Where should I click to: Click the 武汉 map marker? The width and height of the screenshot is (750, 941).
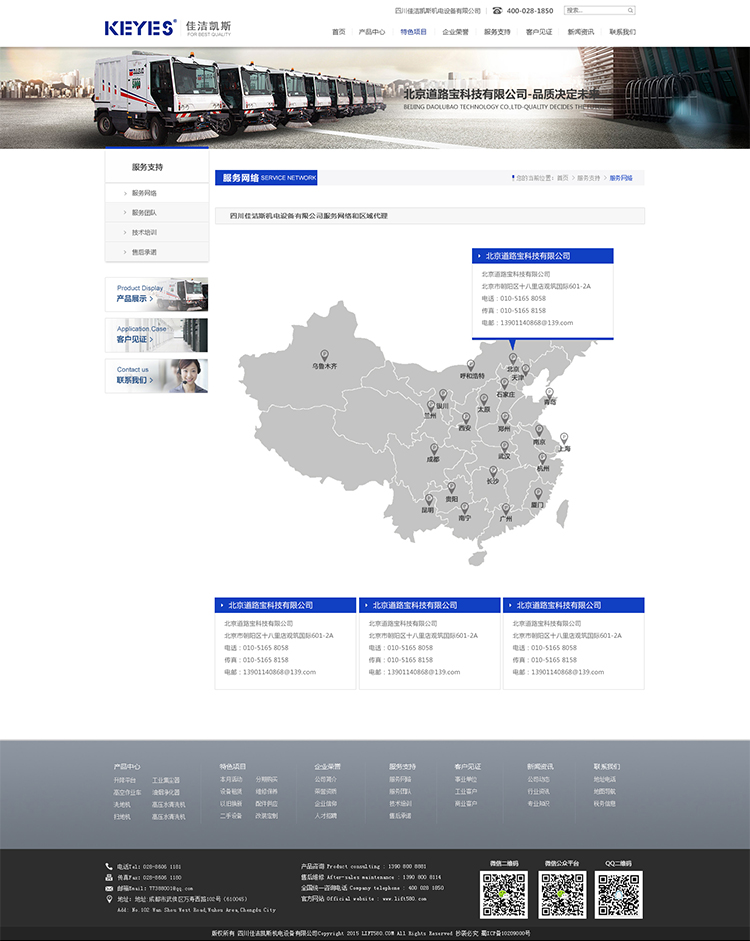point(505,446)
